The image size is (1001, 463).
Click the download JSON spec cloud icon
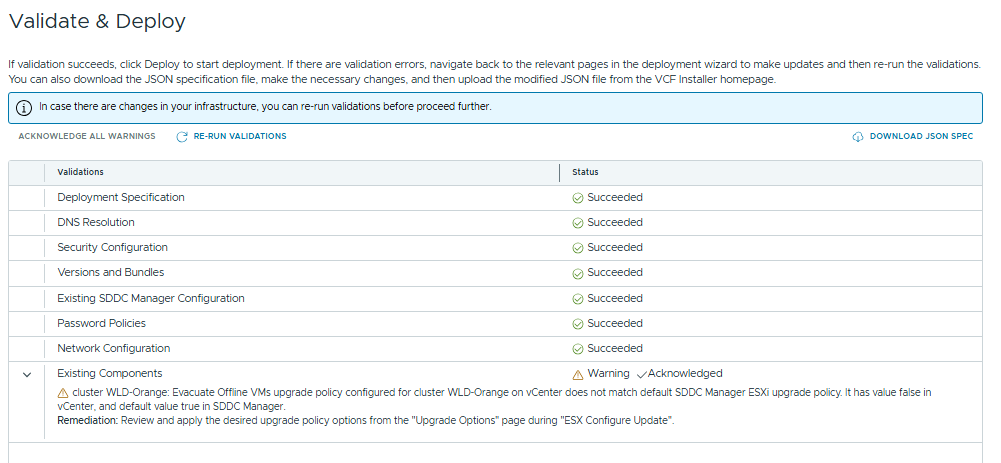(857, 137)
